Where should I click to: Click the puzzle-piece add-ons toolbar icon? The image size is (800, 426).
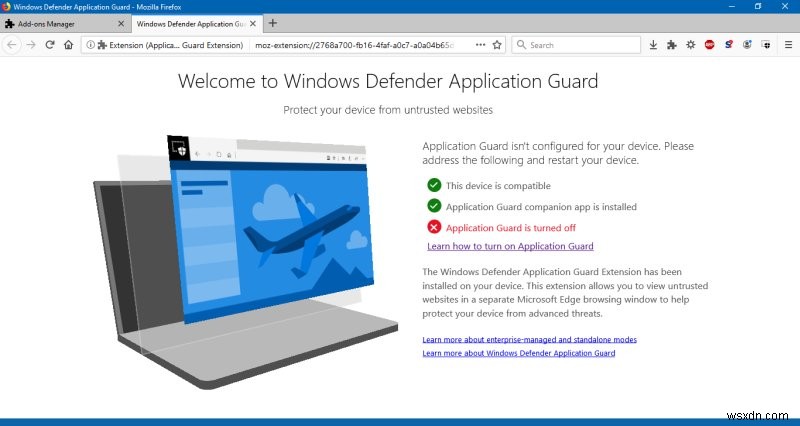671,45
